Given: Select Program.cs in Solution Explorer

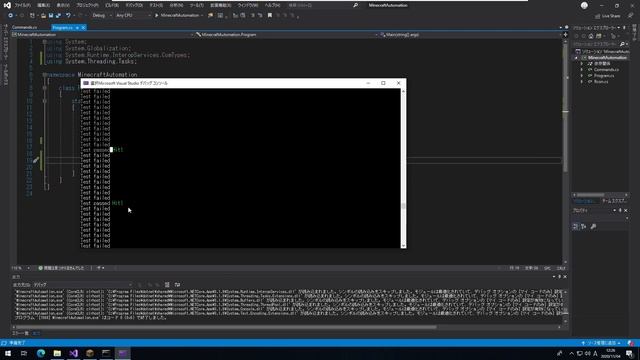Looking at the screenshot, I should point(604,76).
